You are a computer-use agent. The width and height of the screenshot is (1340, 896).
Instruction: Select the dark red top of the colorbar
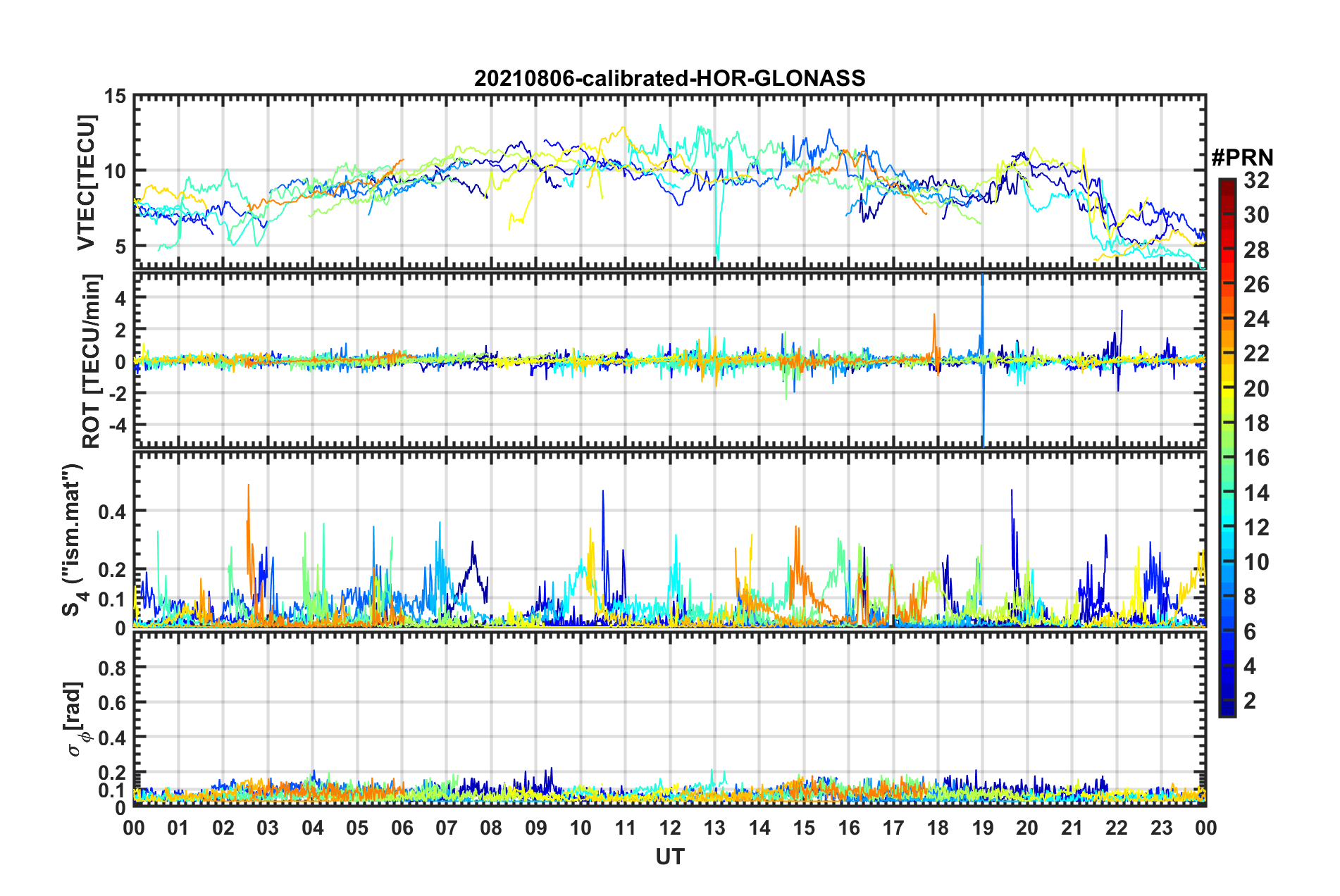[x=1227, y=185]
